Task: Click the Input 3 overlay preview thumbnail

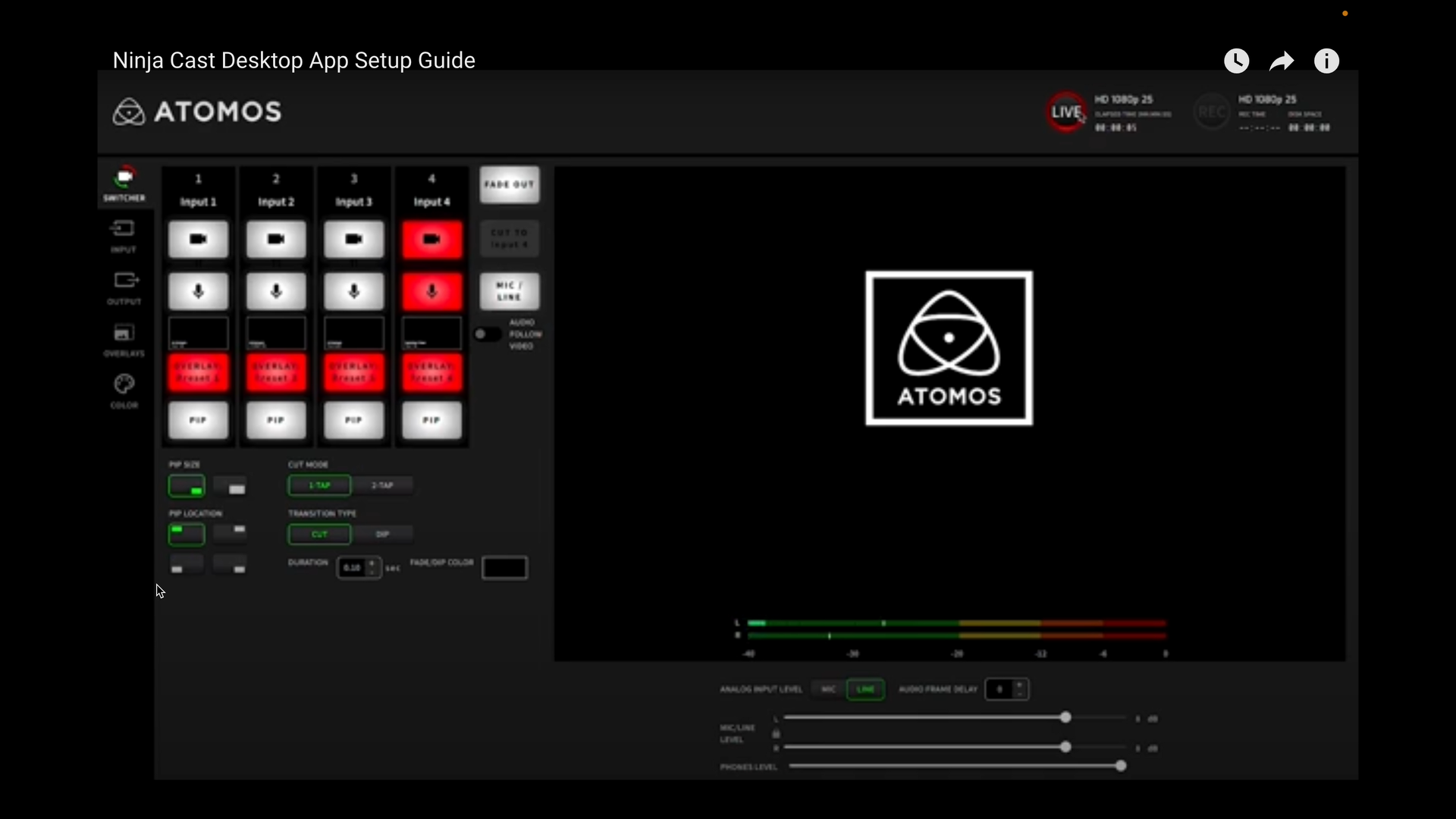Action: point(353,333)
